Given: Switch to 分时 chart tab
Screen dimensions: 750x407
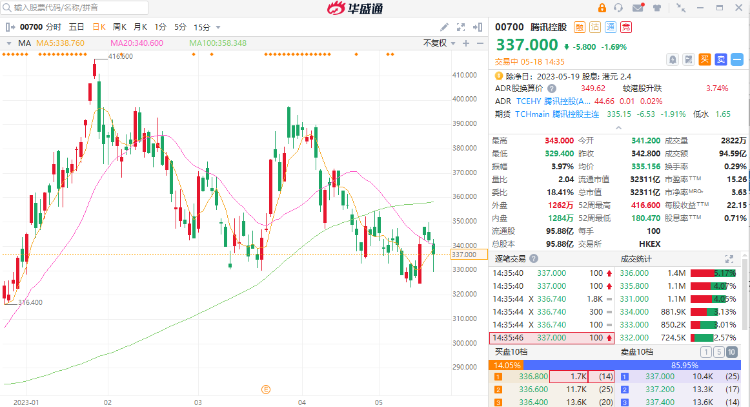Looking at the screenshot, I should (53, 27).
